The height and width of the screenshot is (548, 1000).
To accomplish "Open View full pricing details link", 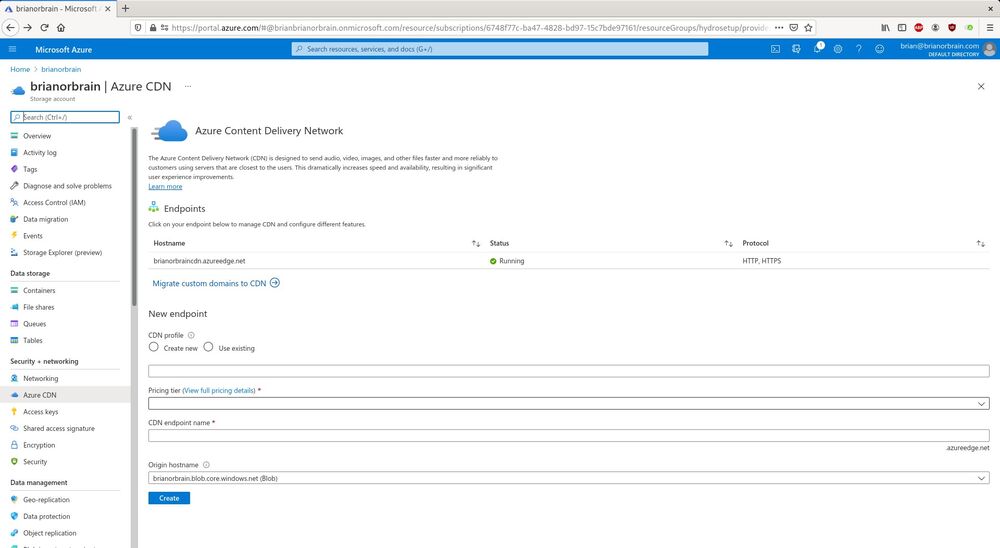I will click(x=219, y=390).
